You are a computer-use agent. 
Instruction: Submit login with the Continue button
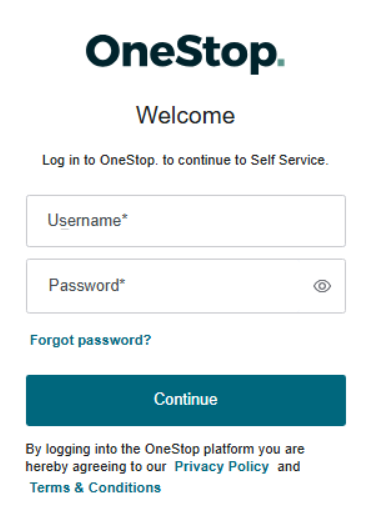pos(186,400)
